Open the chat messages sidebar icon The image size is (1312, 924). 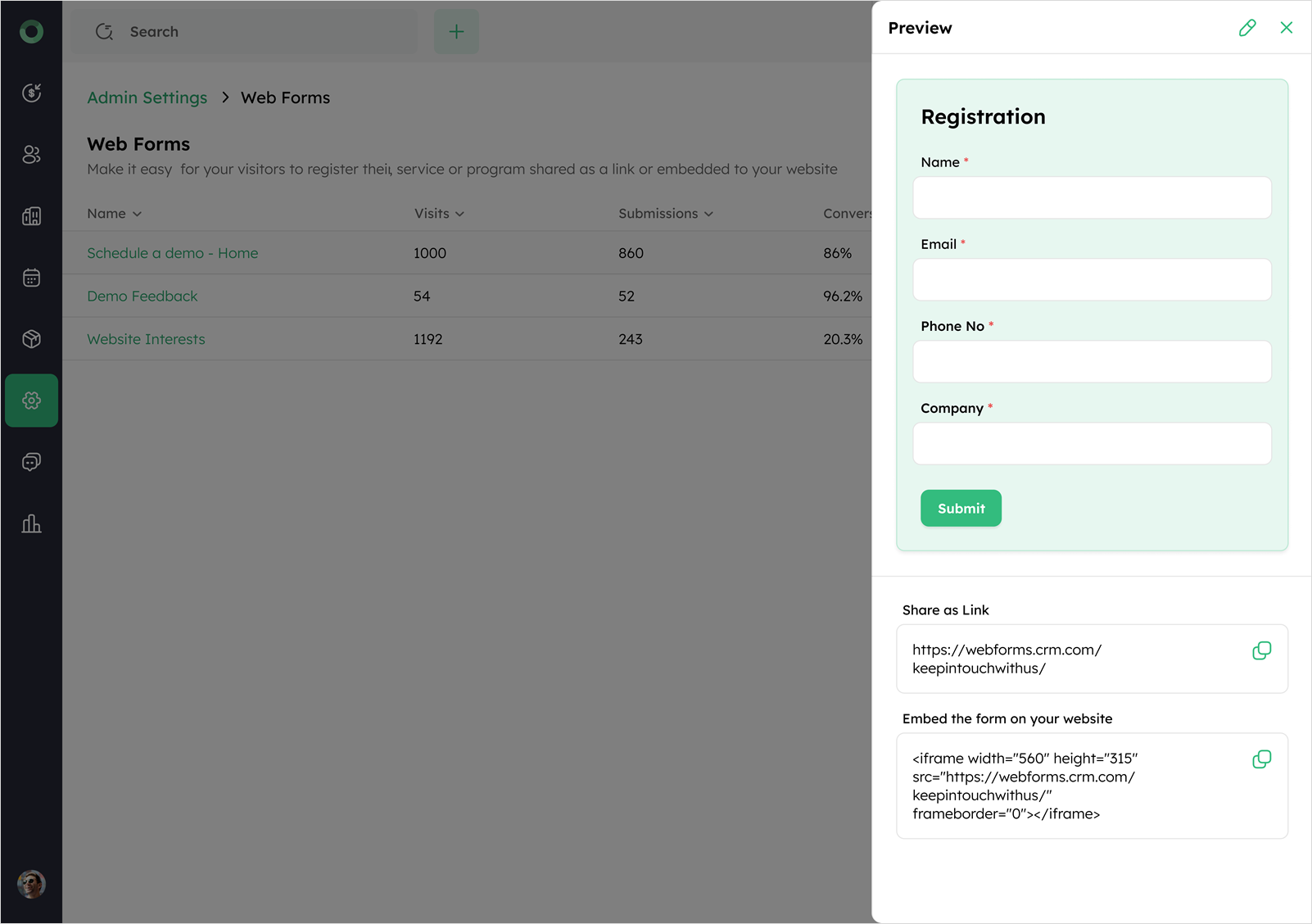(x=31, y=462)
